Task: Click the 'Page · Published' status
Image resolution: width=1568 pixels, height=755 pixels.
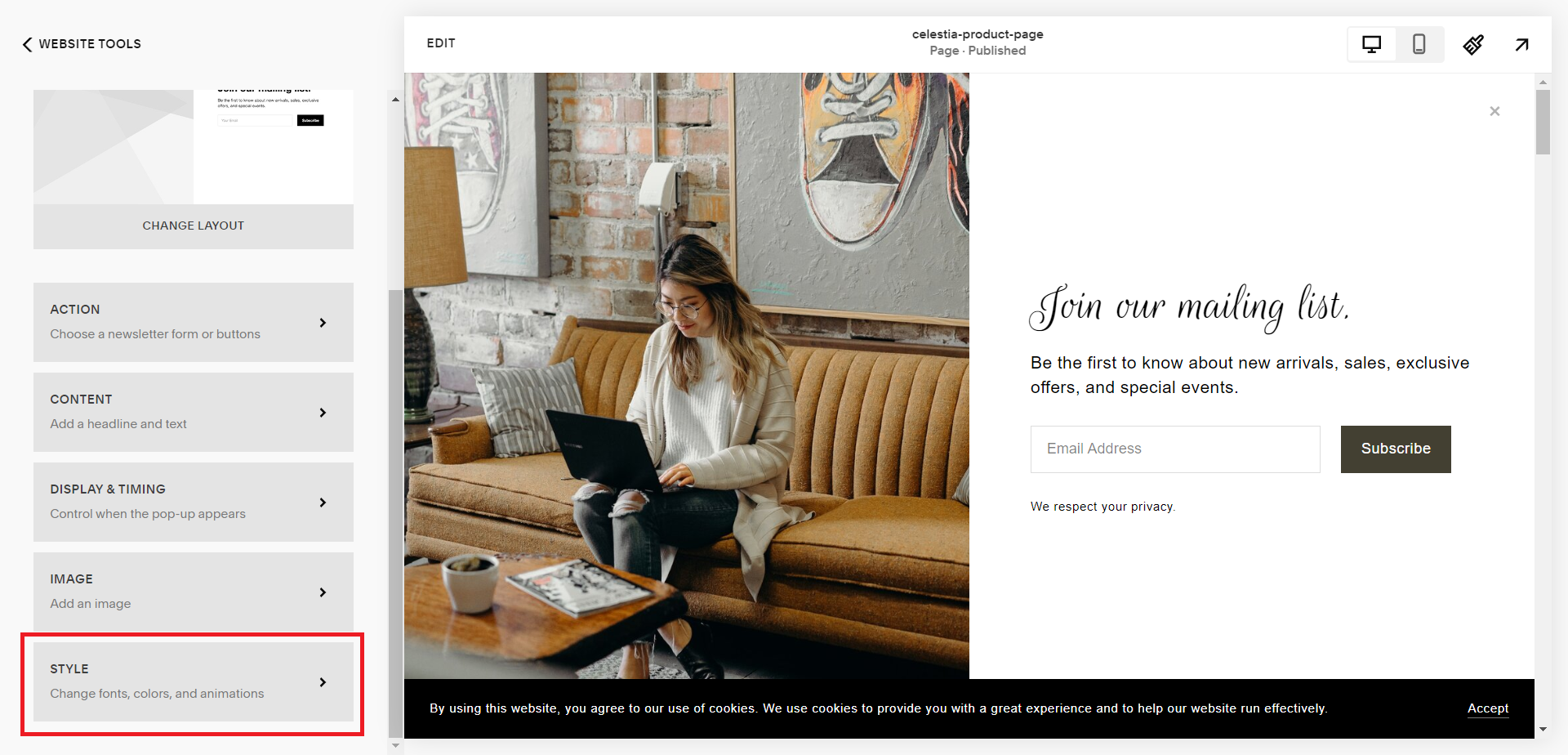Action: tap(978, 51)
